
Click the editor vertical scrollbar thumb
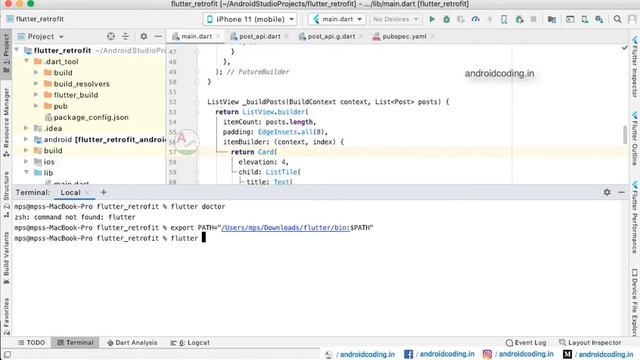[625, 135]
